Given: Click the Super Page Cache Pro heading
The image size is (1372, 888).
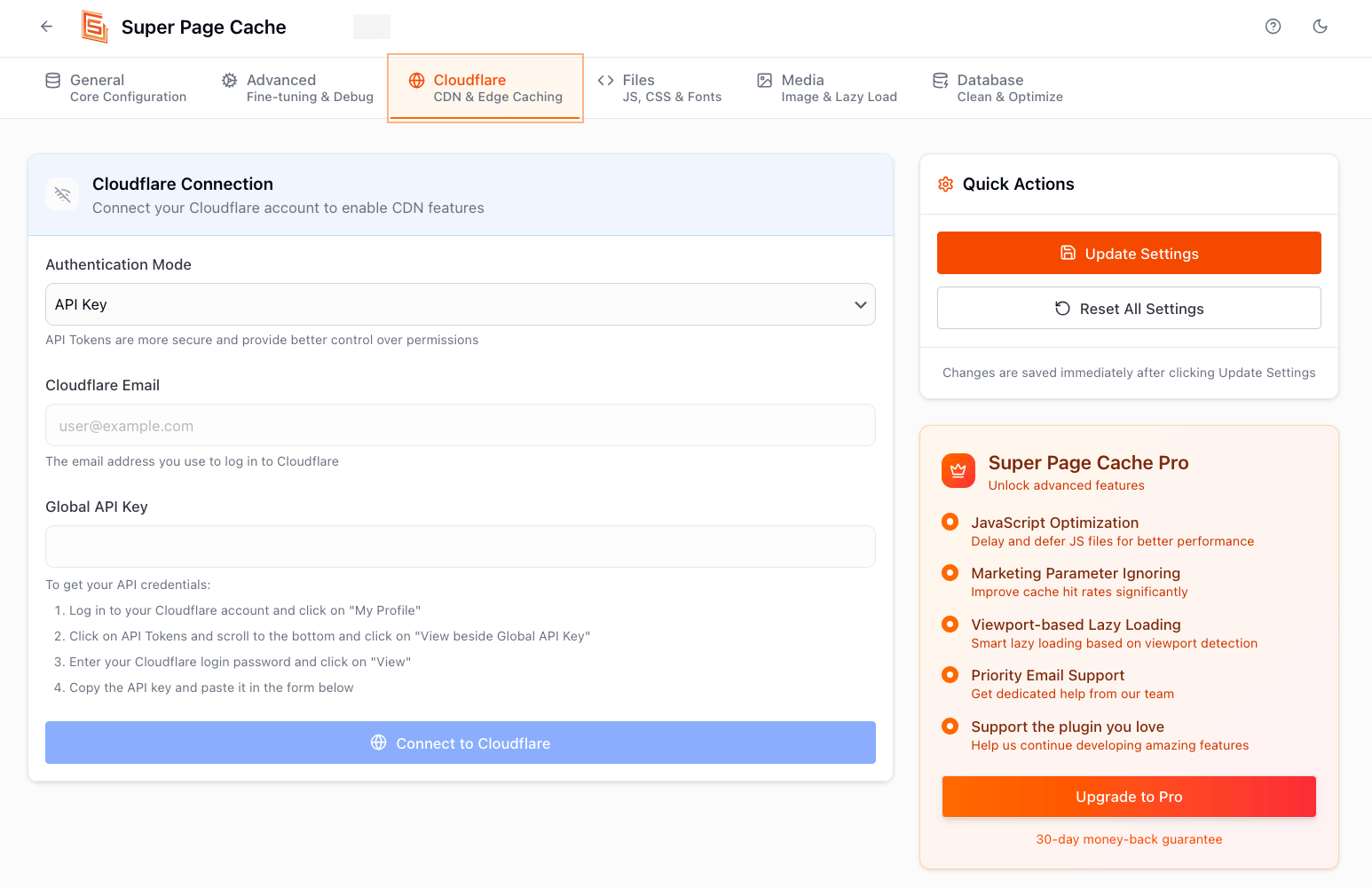Looking at the screenshot, I should pos(1088,462).
